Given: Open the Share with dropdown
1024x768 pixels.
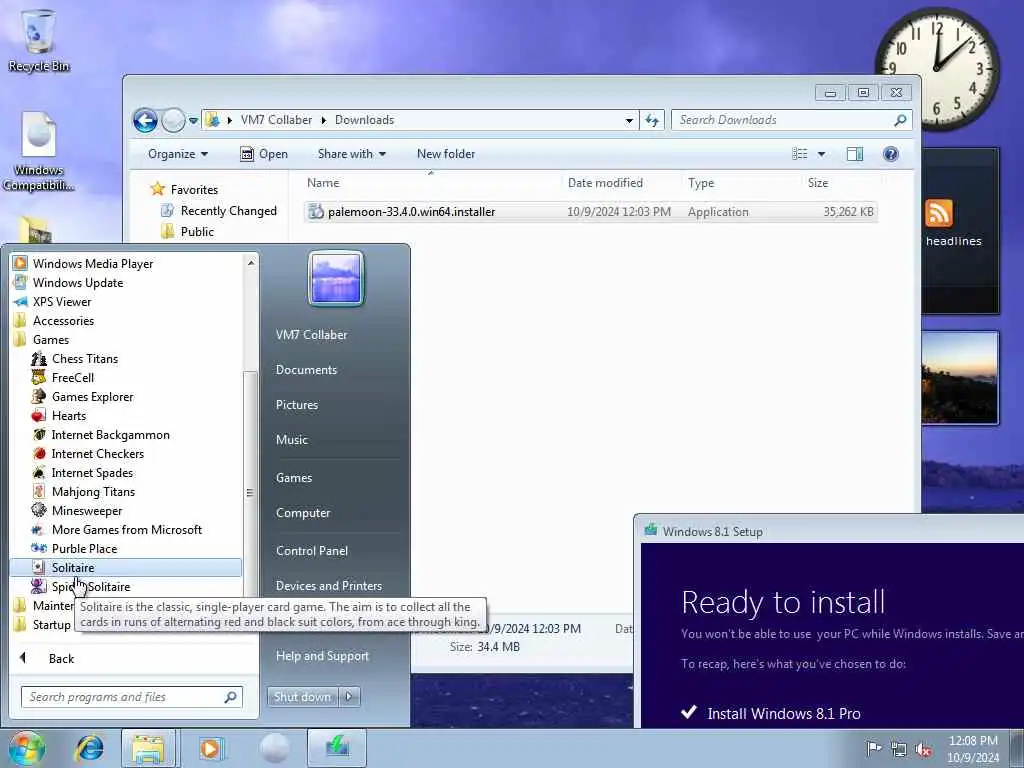Looking at the screenshot, I should pyautogui.click(x=351, y=153).
